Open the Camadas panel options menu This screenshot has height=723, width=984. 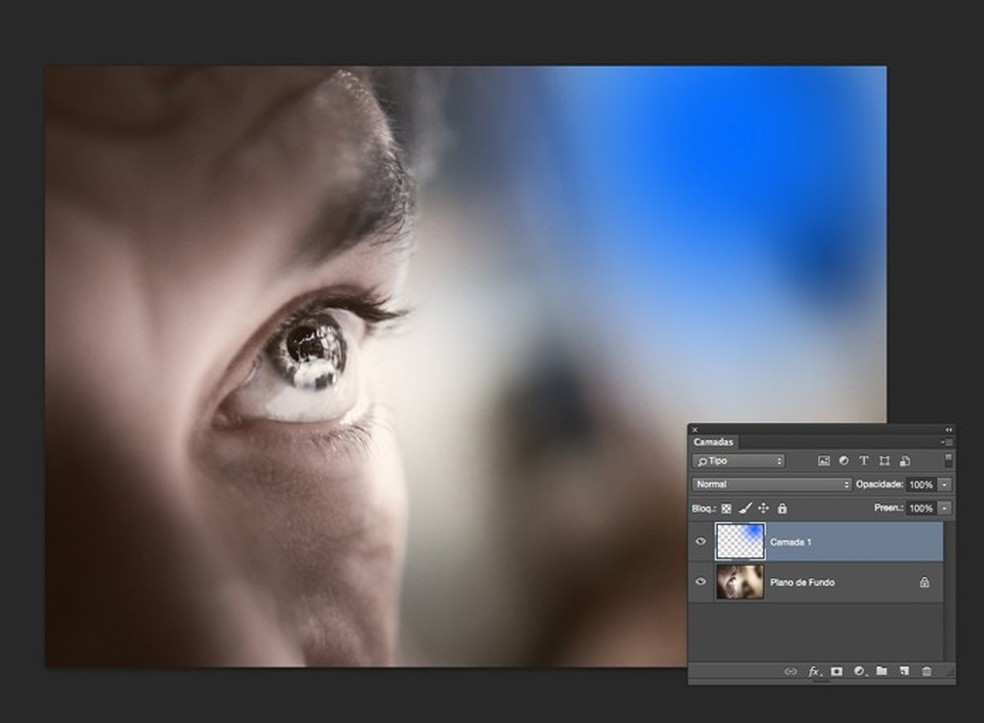[x=947, y=442]
